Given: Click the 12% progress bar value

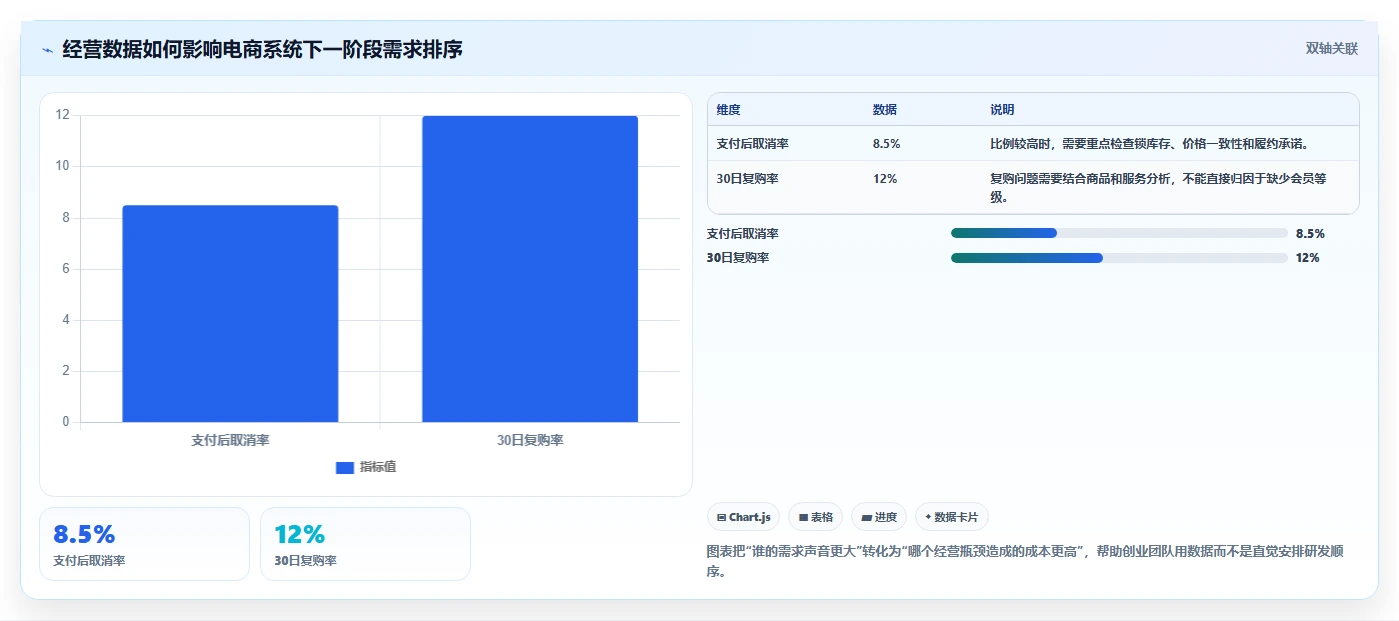Looking at the screenshot, I should pos(1308,258).
